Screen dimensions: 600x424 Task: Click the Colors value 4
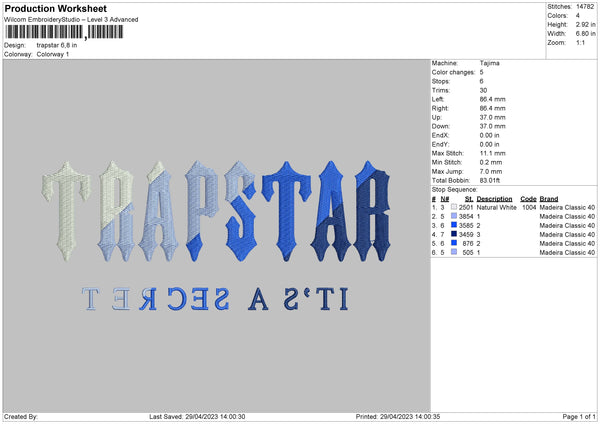coord(578,16)
